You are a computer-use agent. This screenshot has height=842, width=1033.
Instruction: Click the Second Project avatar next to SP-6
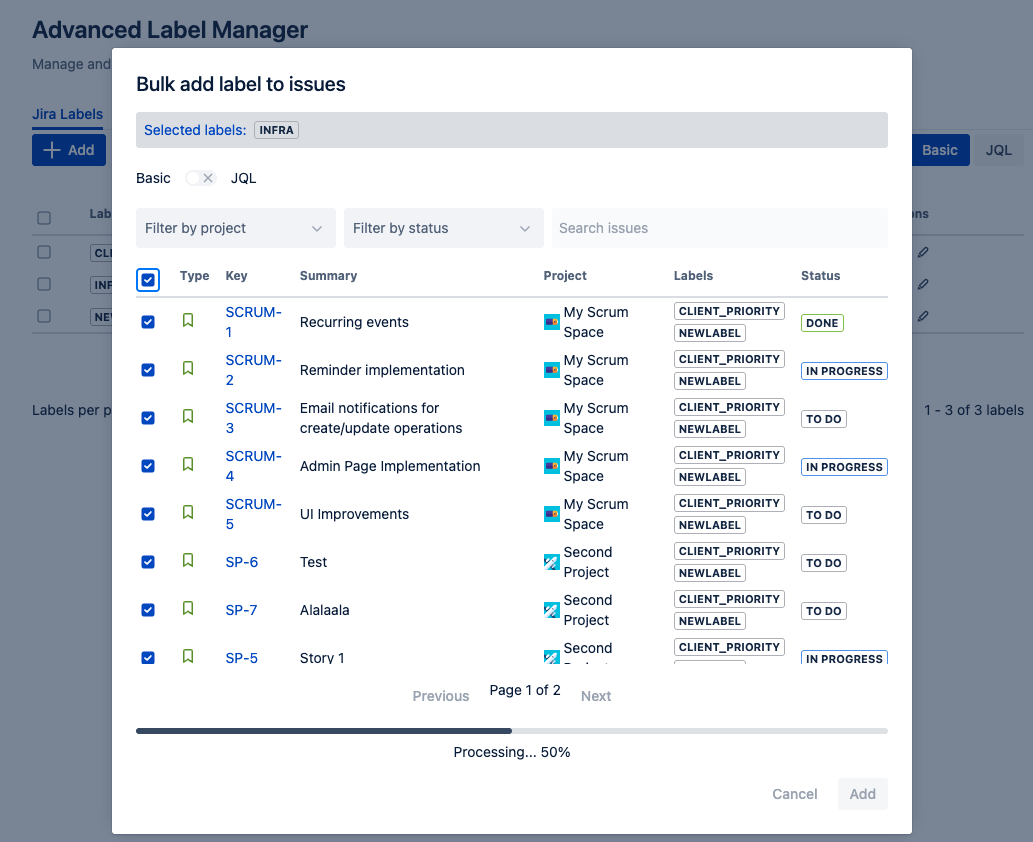(x=552, y=562)
